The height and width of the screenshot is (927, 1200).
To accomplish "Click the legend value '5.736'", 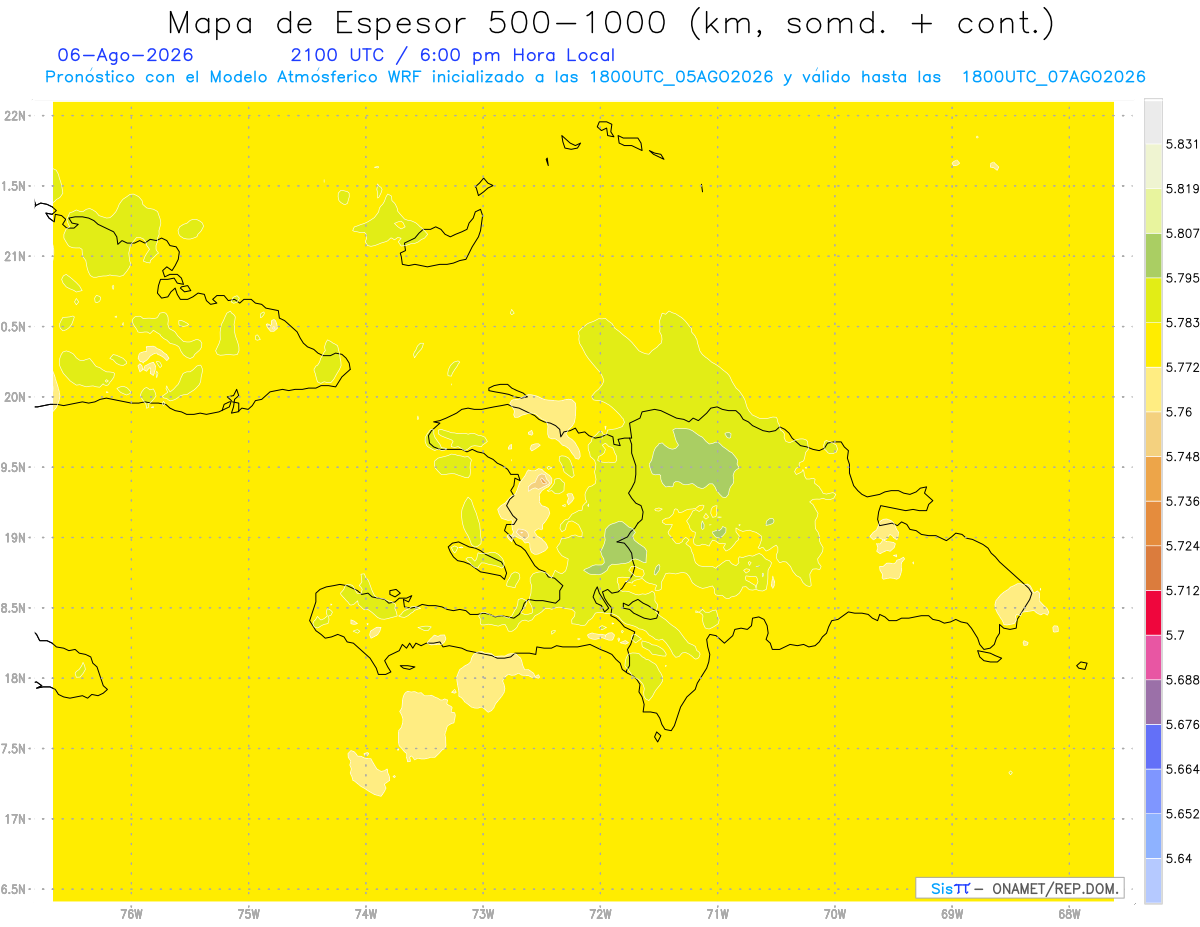I will click(1183, 502).
